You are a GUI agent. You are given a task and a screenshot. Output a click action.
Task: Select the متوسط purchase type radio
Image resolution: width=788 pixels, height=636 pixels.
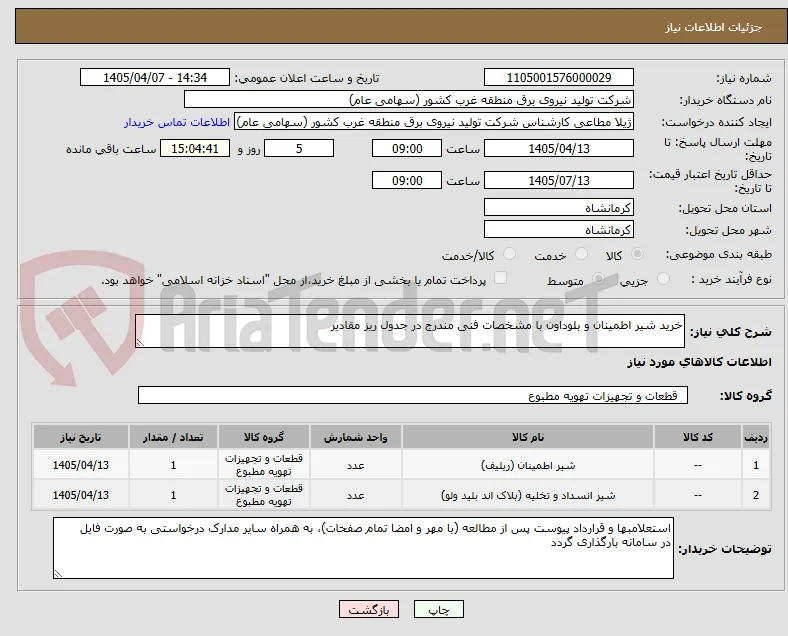(598, 279)
